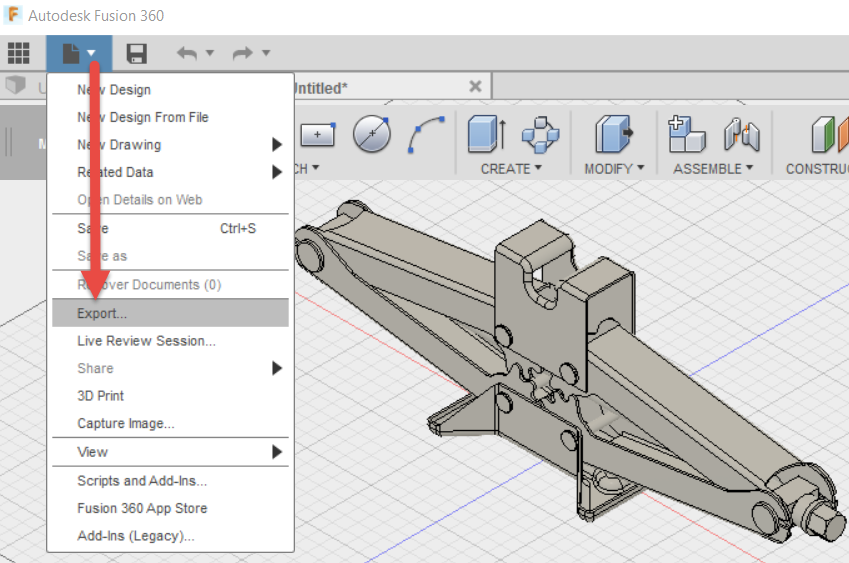Screen dimensions: 849x563
Task: Select Add-Ins (Legacy)... entry
Action: point(170,536)
